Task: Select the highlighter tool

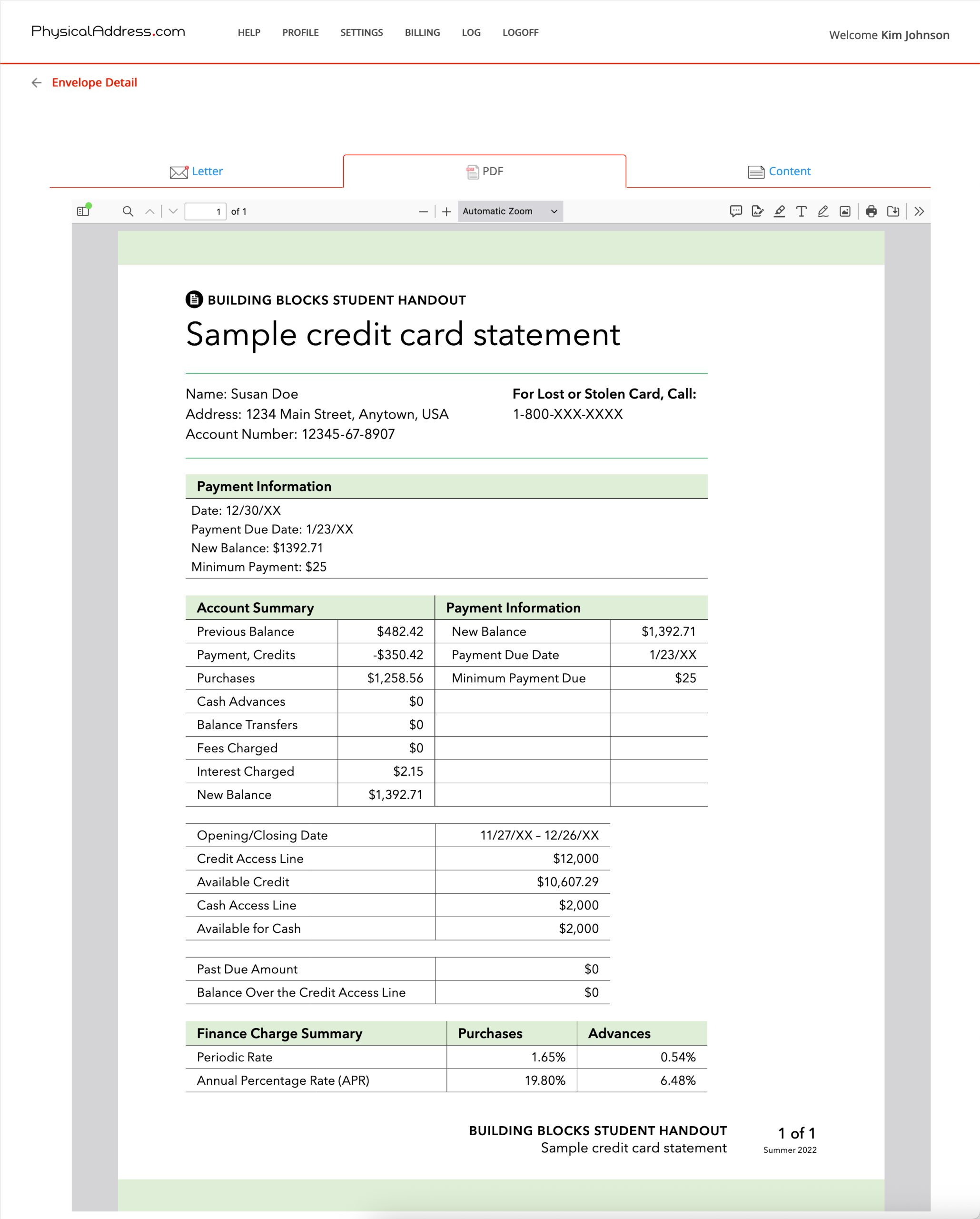Action: pos(779,211)
